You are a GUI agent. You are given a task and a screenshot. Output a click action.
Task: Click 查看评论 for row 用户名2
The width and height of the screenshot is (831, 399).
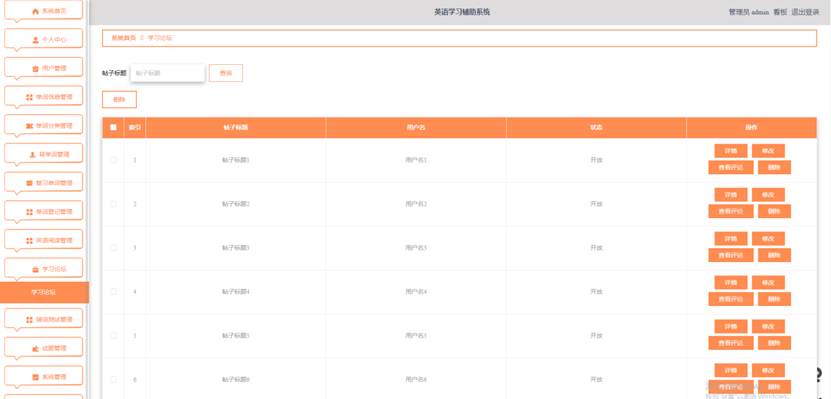tap(731, 211)
